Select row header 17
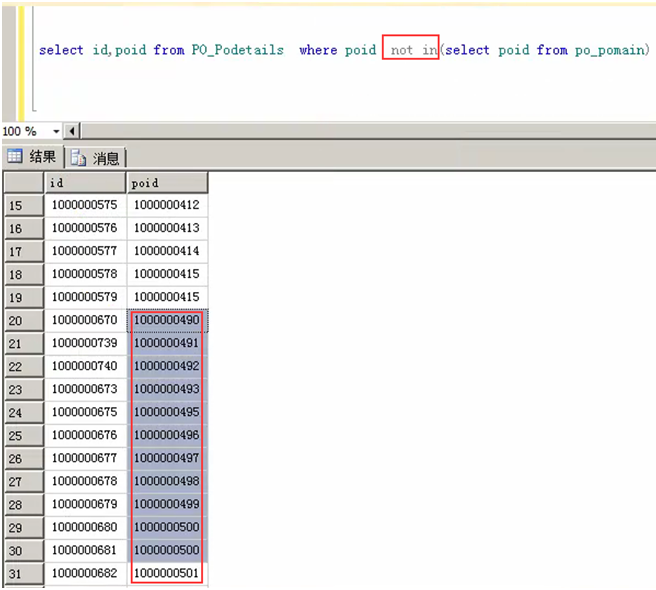This screenshot has height=590, width=656. point(24,251)
